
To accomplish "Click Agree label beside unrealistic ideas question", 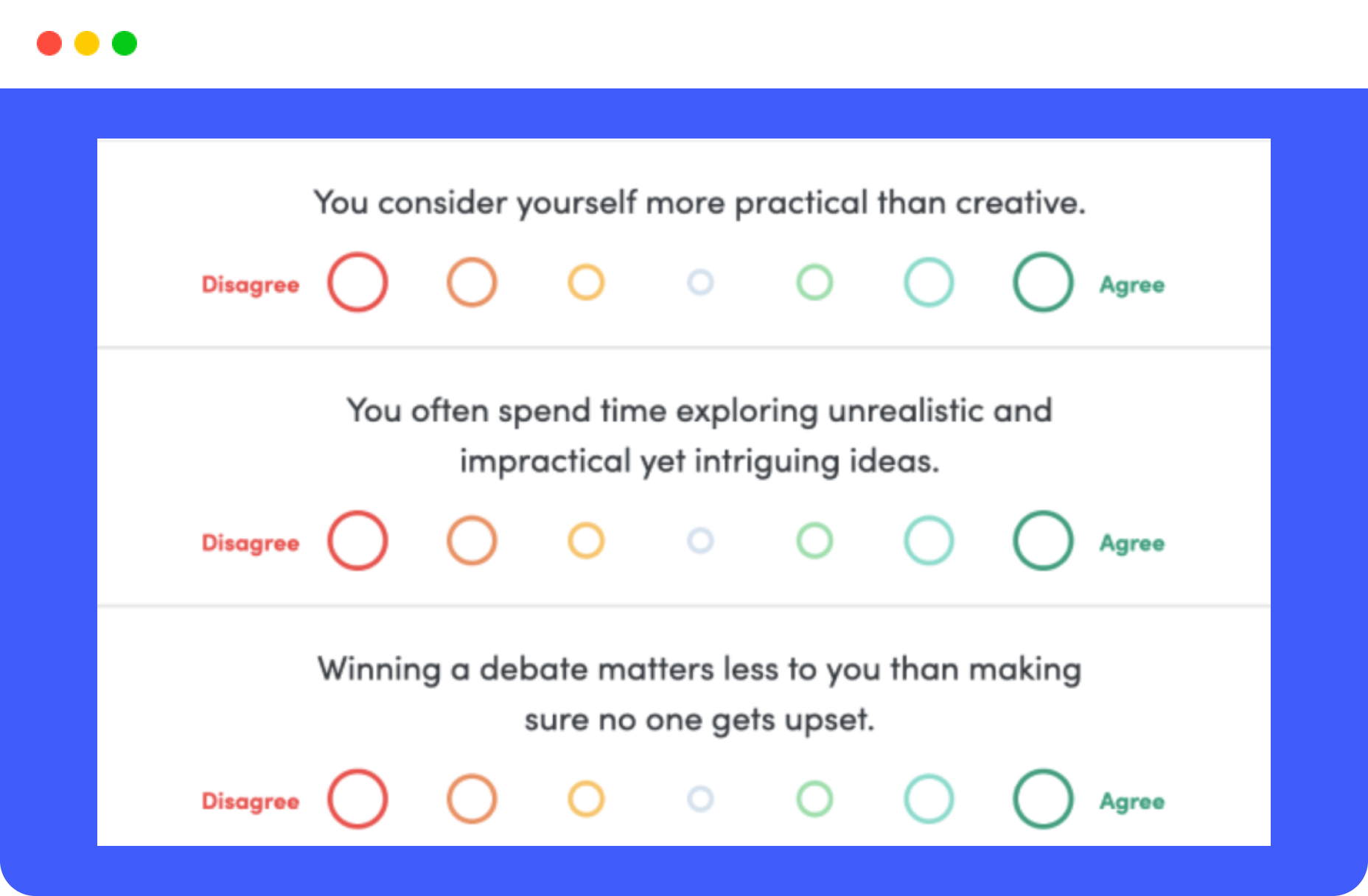I will point(1132,543).
